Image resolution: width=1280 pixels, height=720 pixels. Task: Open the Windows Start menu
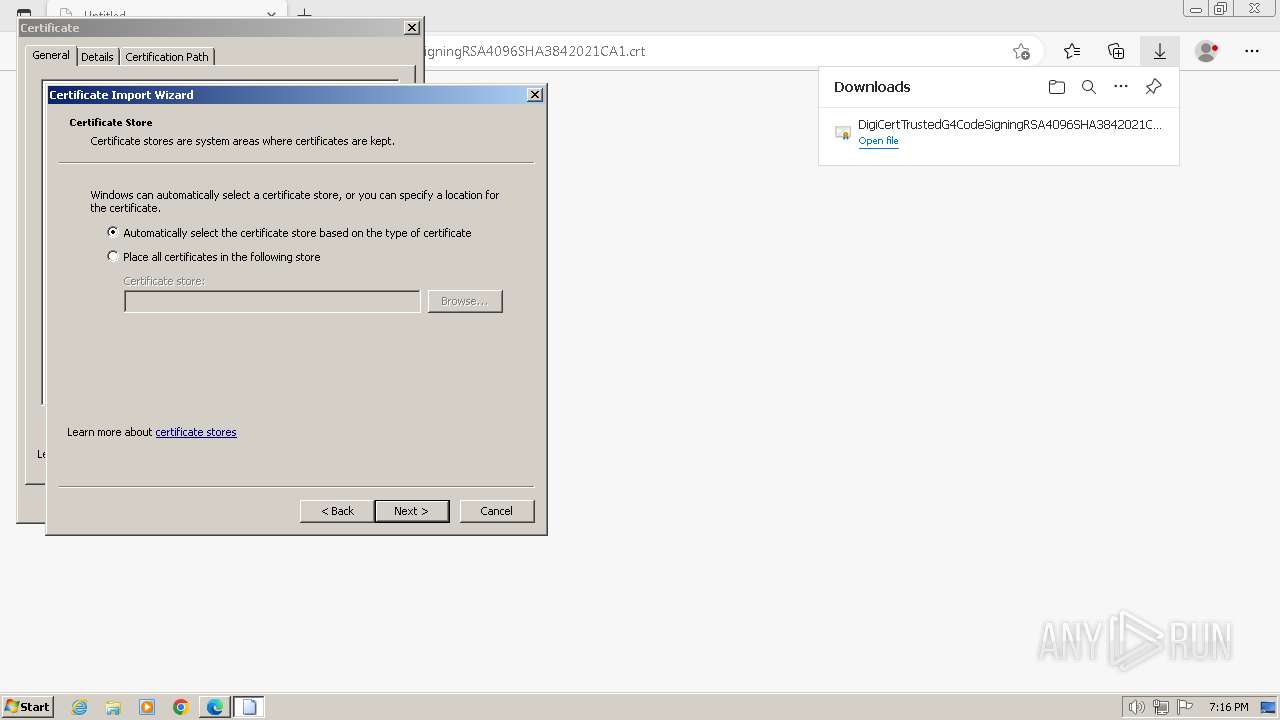[27, 707]
